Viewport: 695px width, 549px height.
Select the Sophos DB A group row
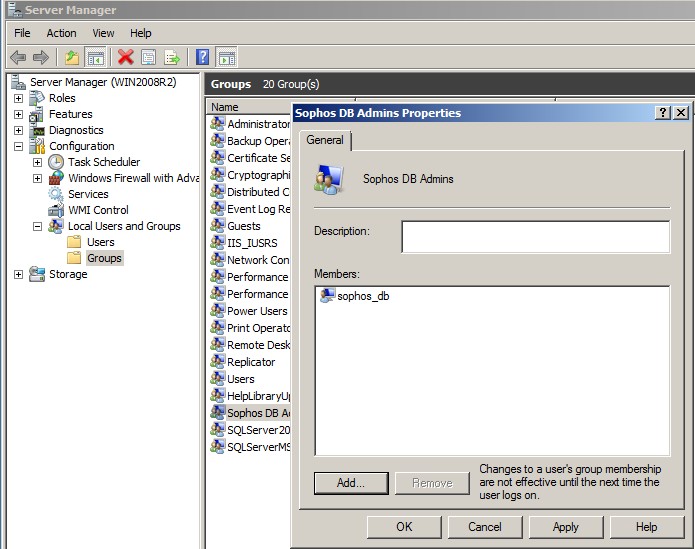tap(250, 413)
